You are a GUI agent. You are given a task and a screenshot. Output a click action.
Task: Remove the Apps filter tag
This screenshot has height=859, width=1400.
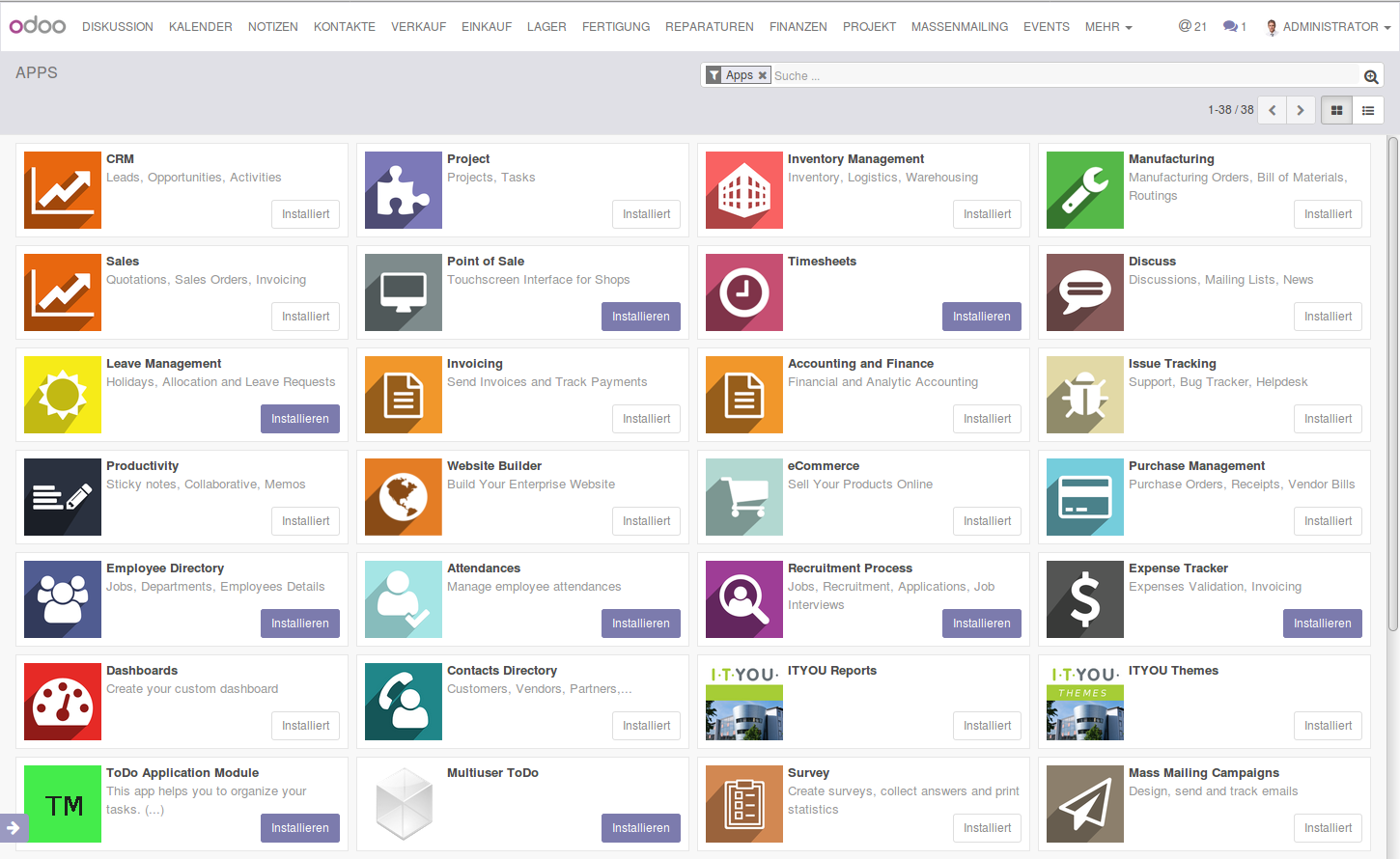[762, 75]
